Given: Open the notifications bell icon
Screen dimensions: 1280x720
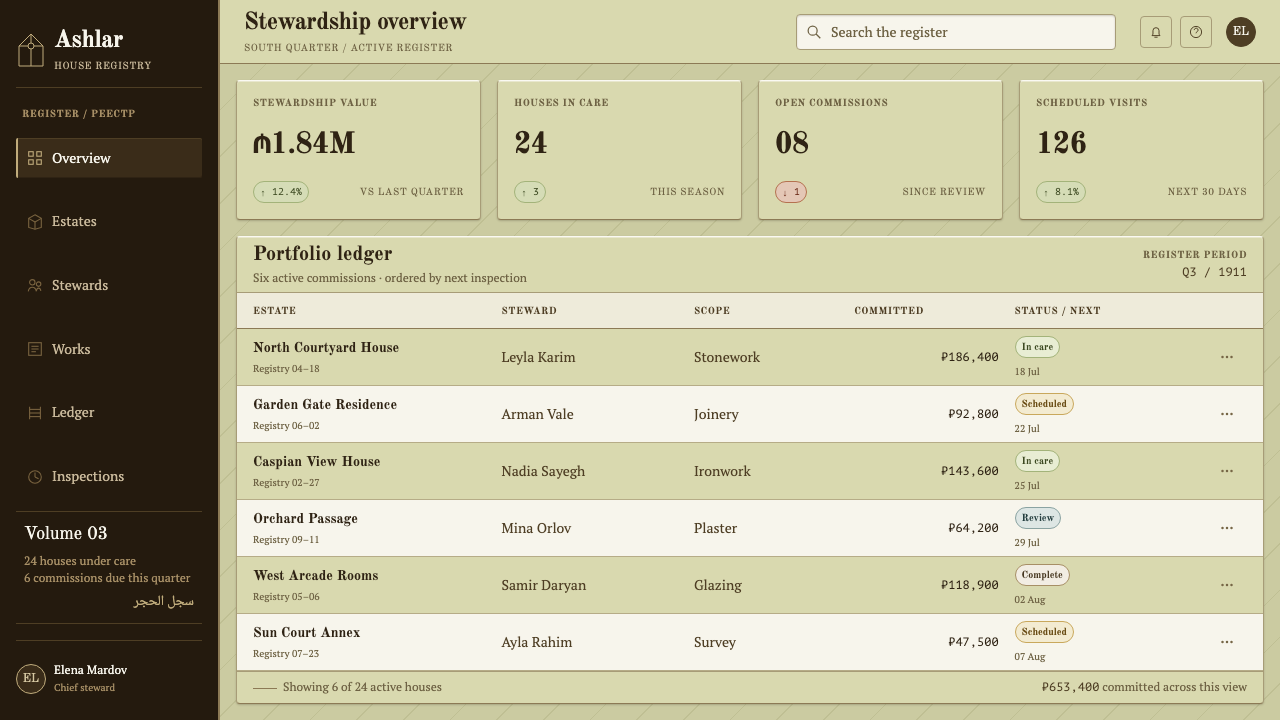Looking at the screenshot, I should click(x=1156, y=32).
